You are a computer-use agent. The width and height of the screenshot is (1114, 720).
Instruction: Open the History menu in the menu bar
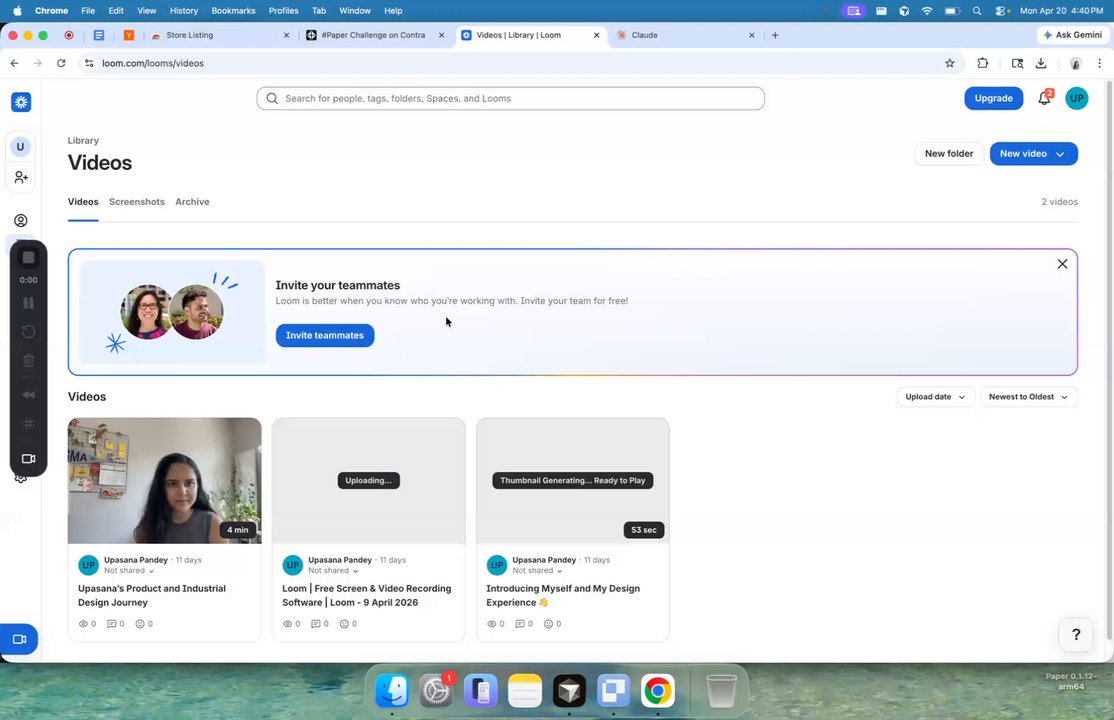tap(183, 11)
